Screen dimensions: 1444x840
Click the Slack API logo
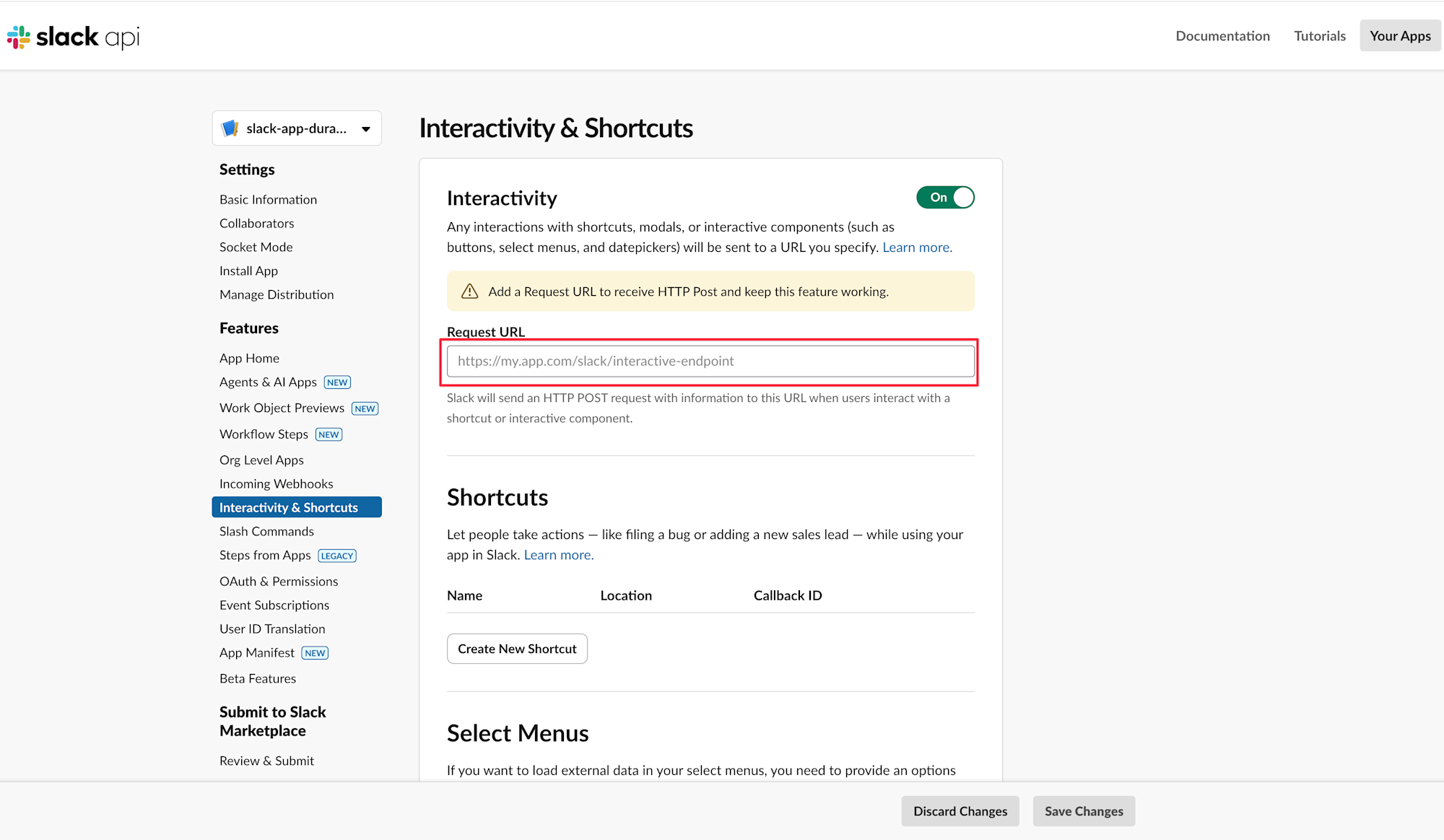coord(73,37)
